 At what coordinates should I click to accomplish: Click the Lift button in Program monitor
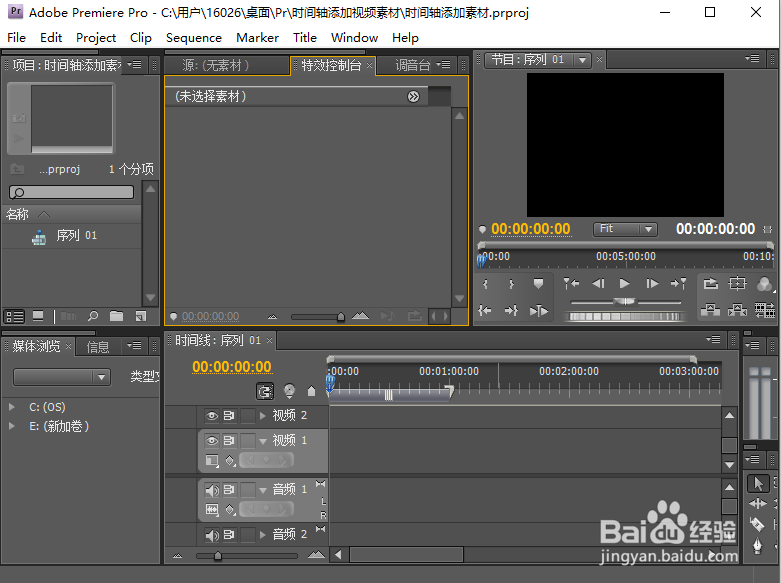[710, 310]
